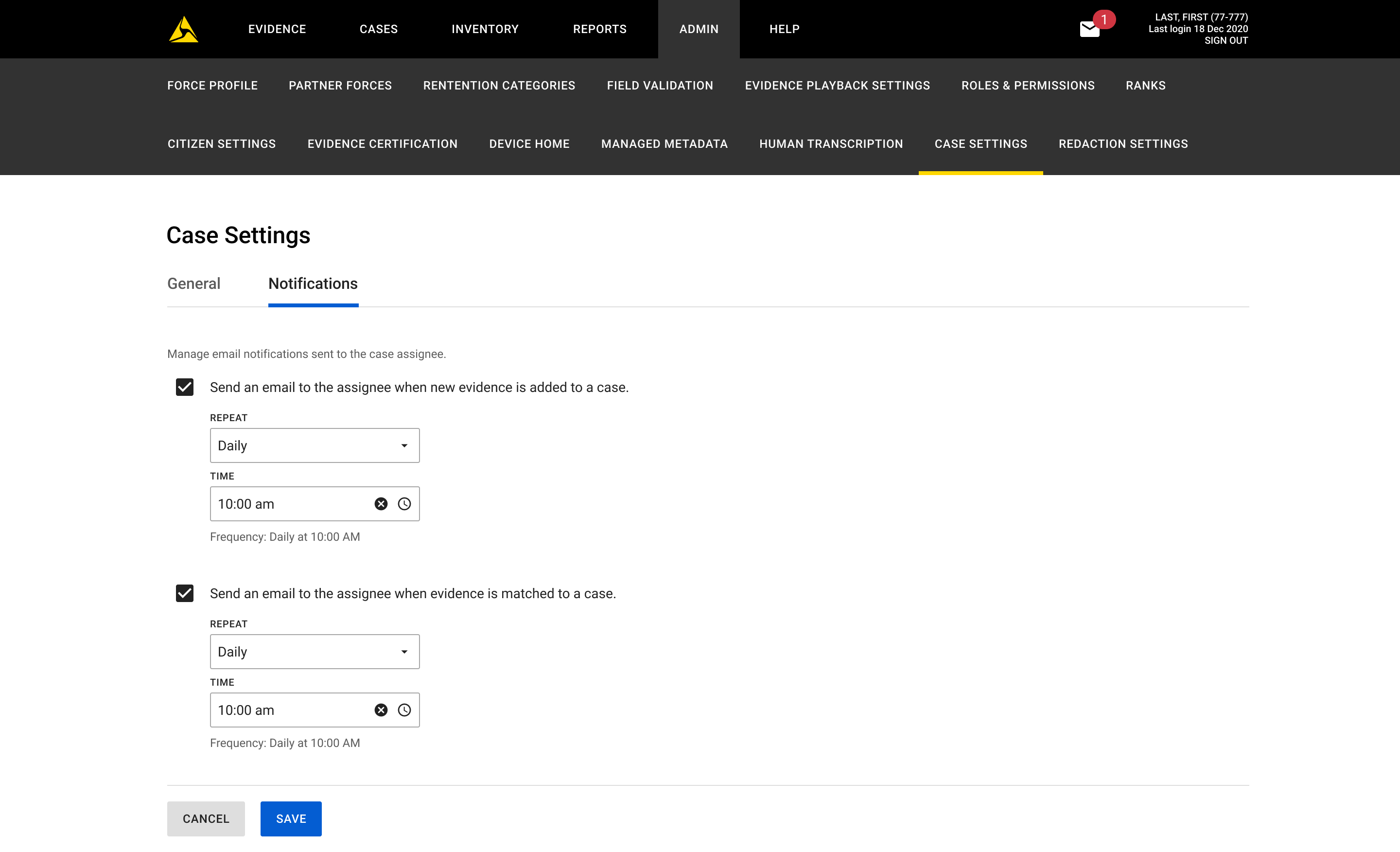1400x852 pixels.
Task: Select the Notifications tab
Action: [x=313, y=284]
